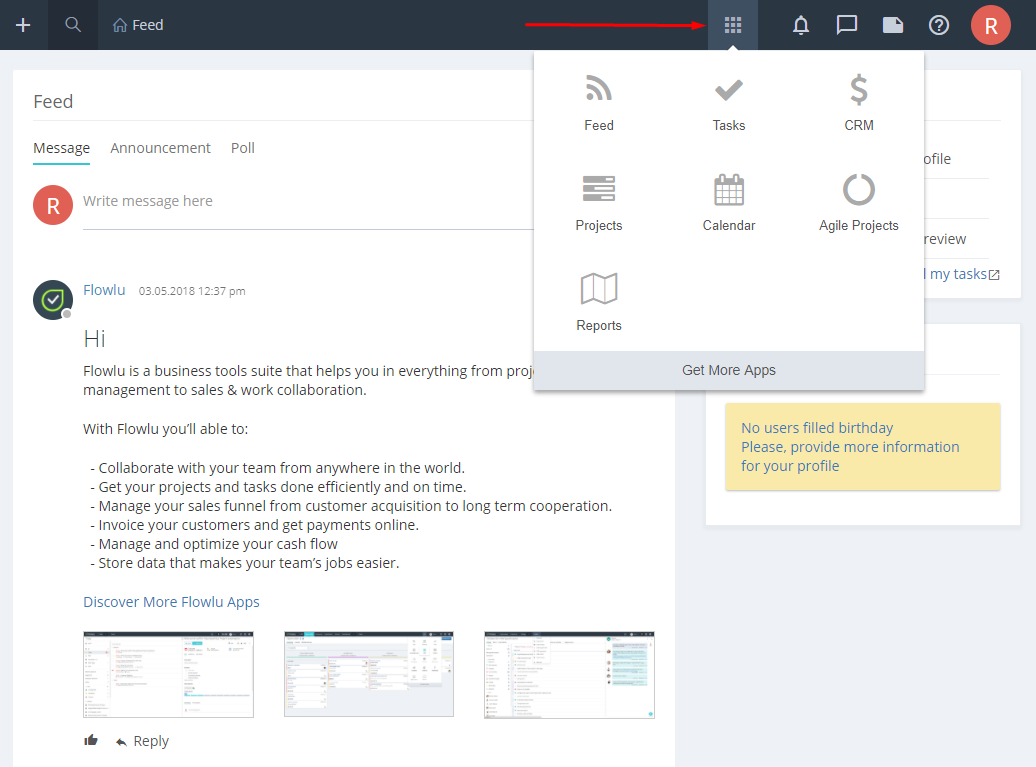
Task: Open the third post screenshot thumbnail
Action: [x=570, y=675]
